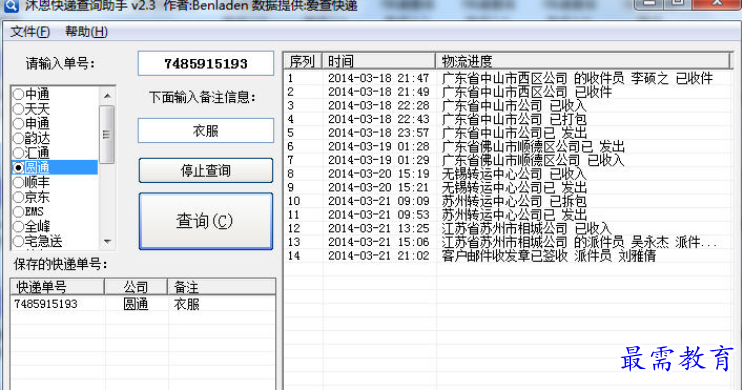The width and height of the screenshot is (742, 390).
Task: Click the 快递单号 column header
Action: click(57, 287)
